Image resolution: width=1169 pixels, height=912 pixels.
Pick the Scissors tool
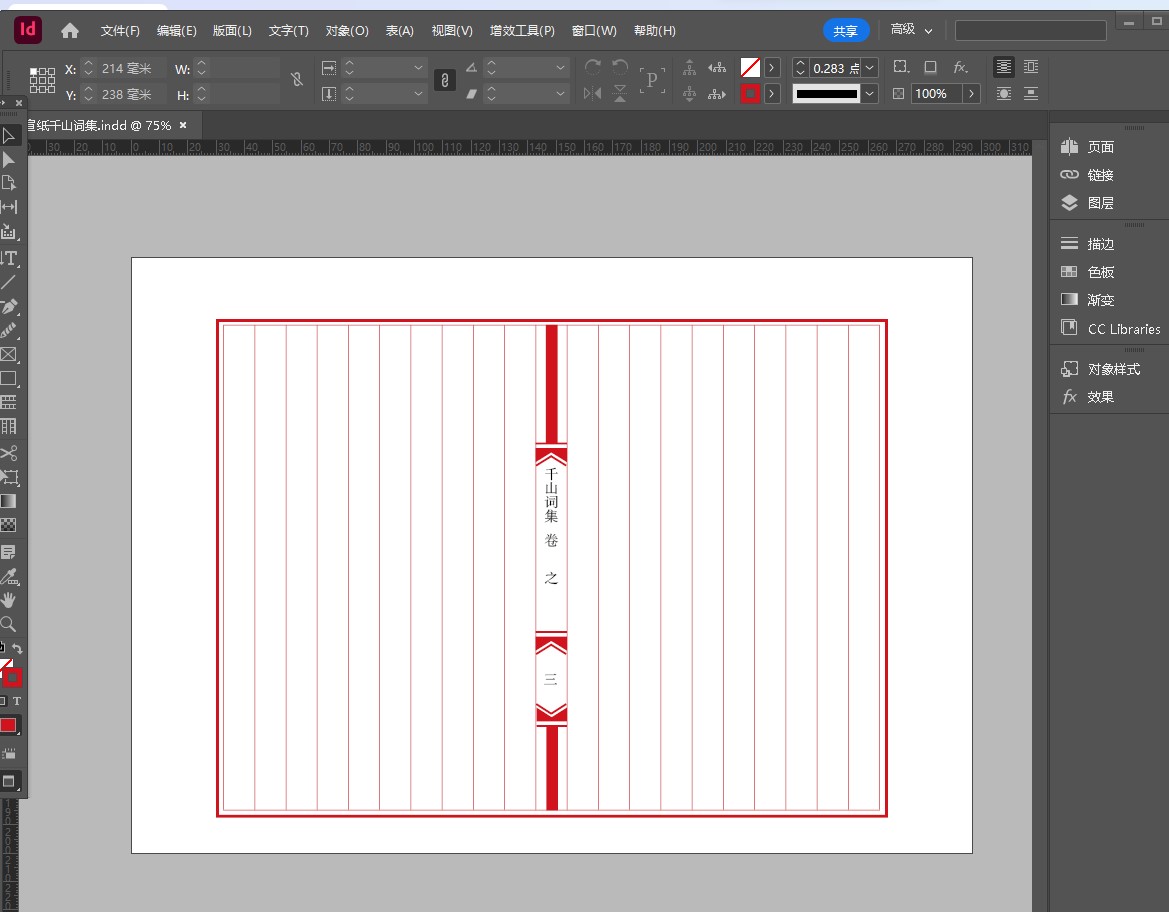pyautogui.click(x=9, y=453)
